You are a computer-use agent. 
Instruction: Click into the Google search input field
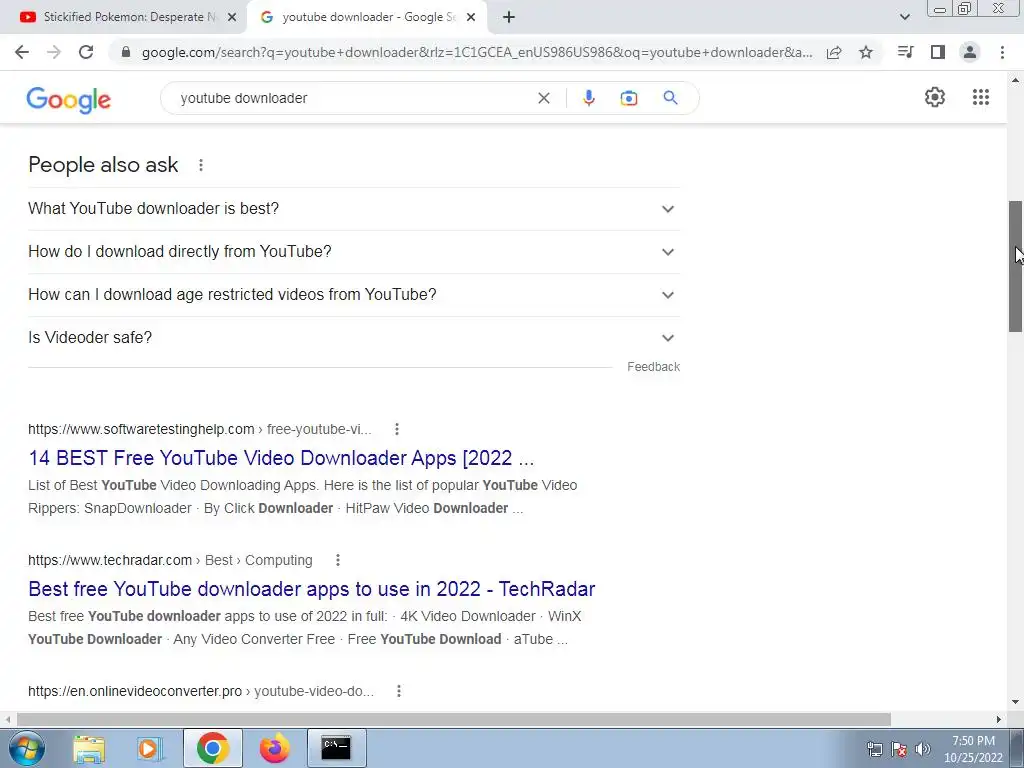(353, 98)
